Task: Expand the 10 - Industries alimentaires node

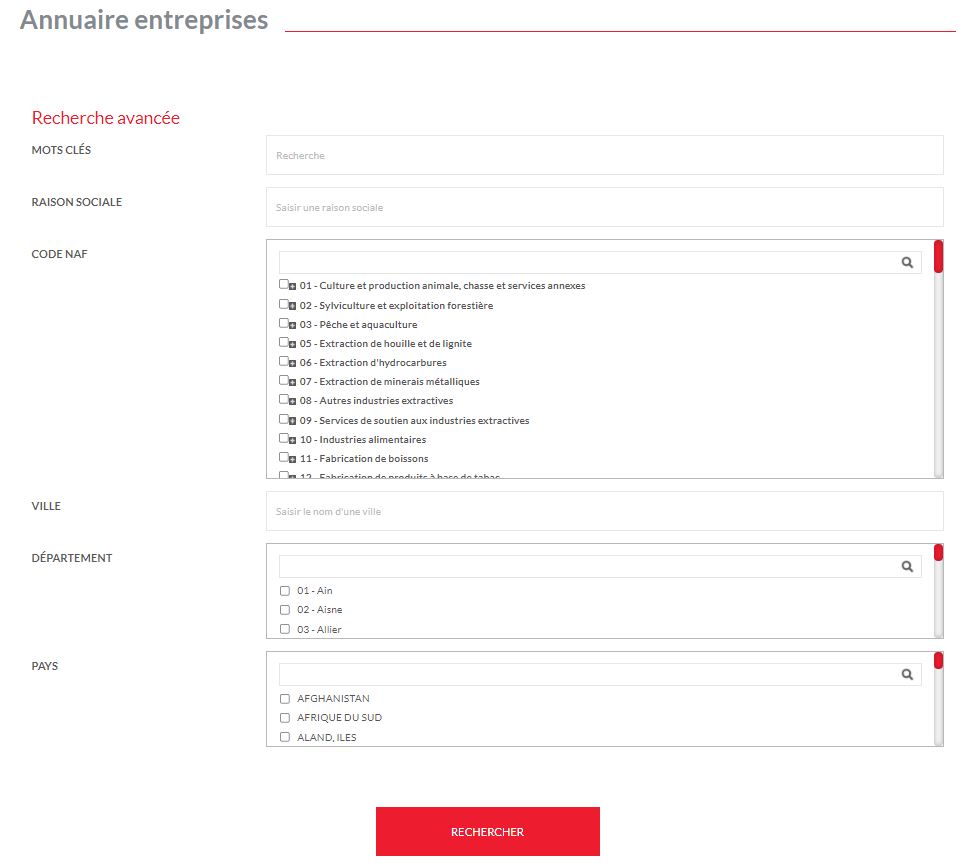Action: click(x=292, y=441)
